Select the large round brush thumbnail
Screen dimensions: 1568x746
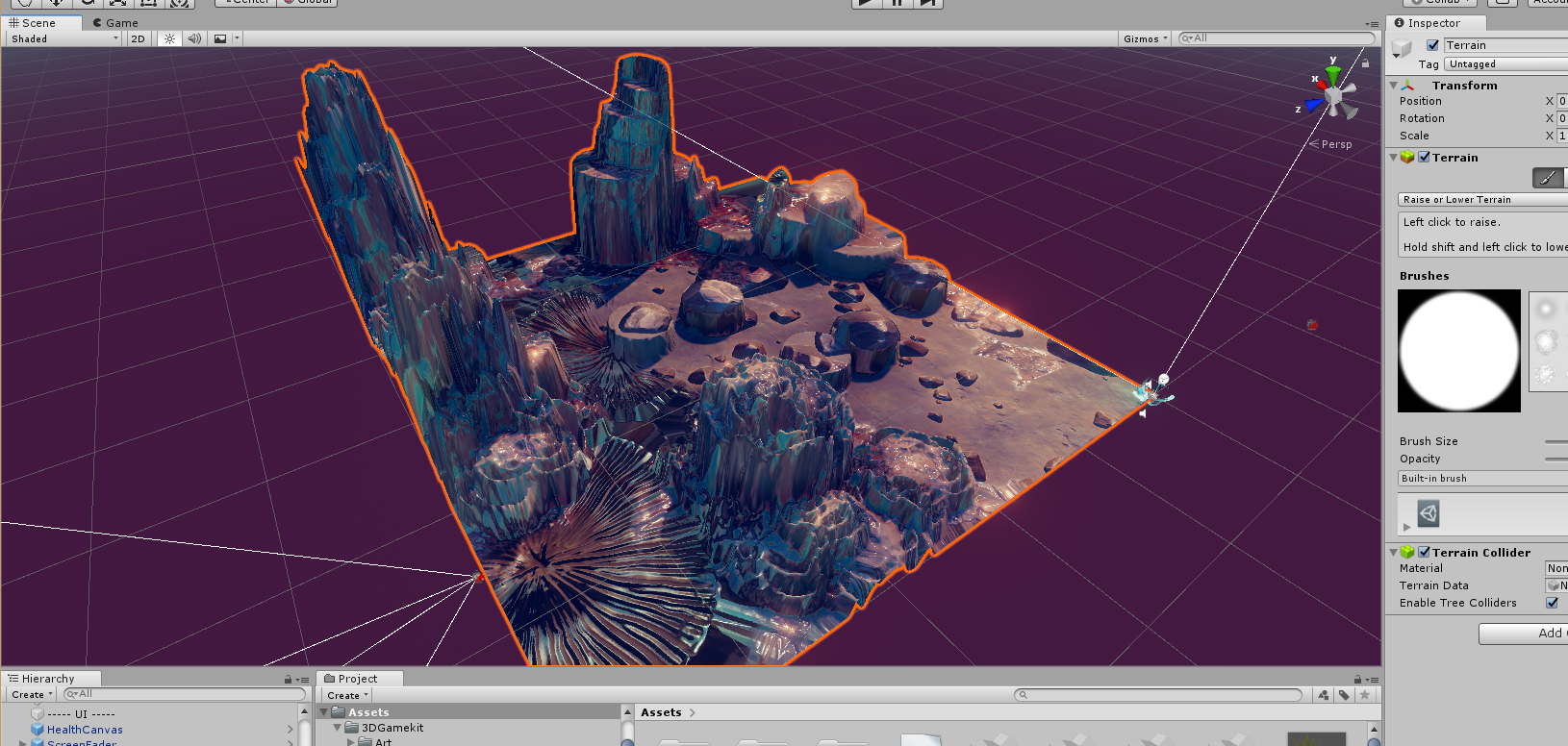[x=1459, y=351]
